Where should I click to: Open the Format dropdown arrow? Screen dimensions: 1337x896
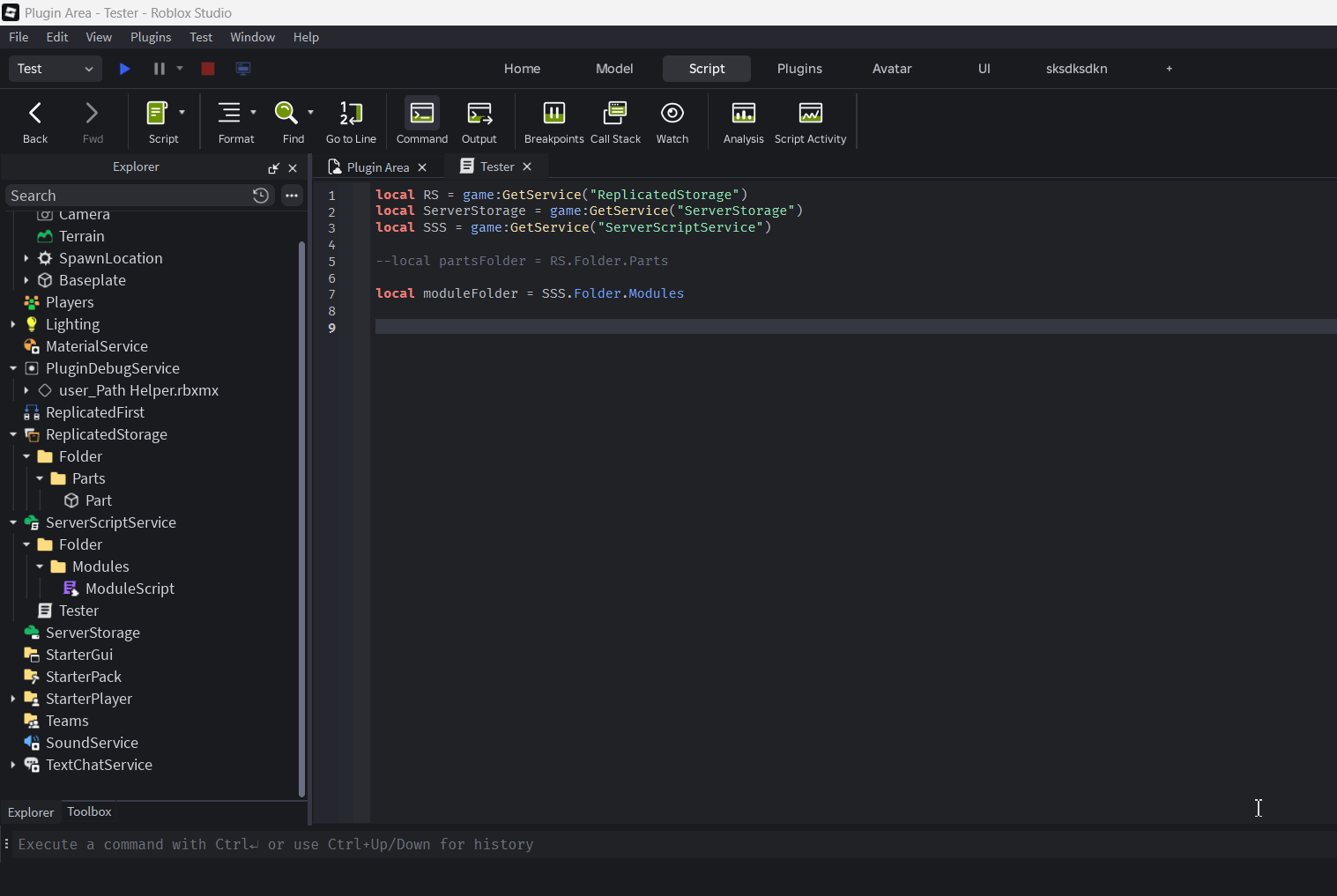tap(254, 112)
